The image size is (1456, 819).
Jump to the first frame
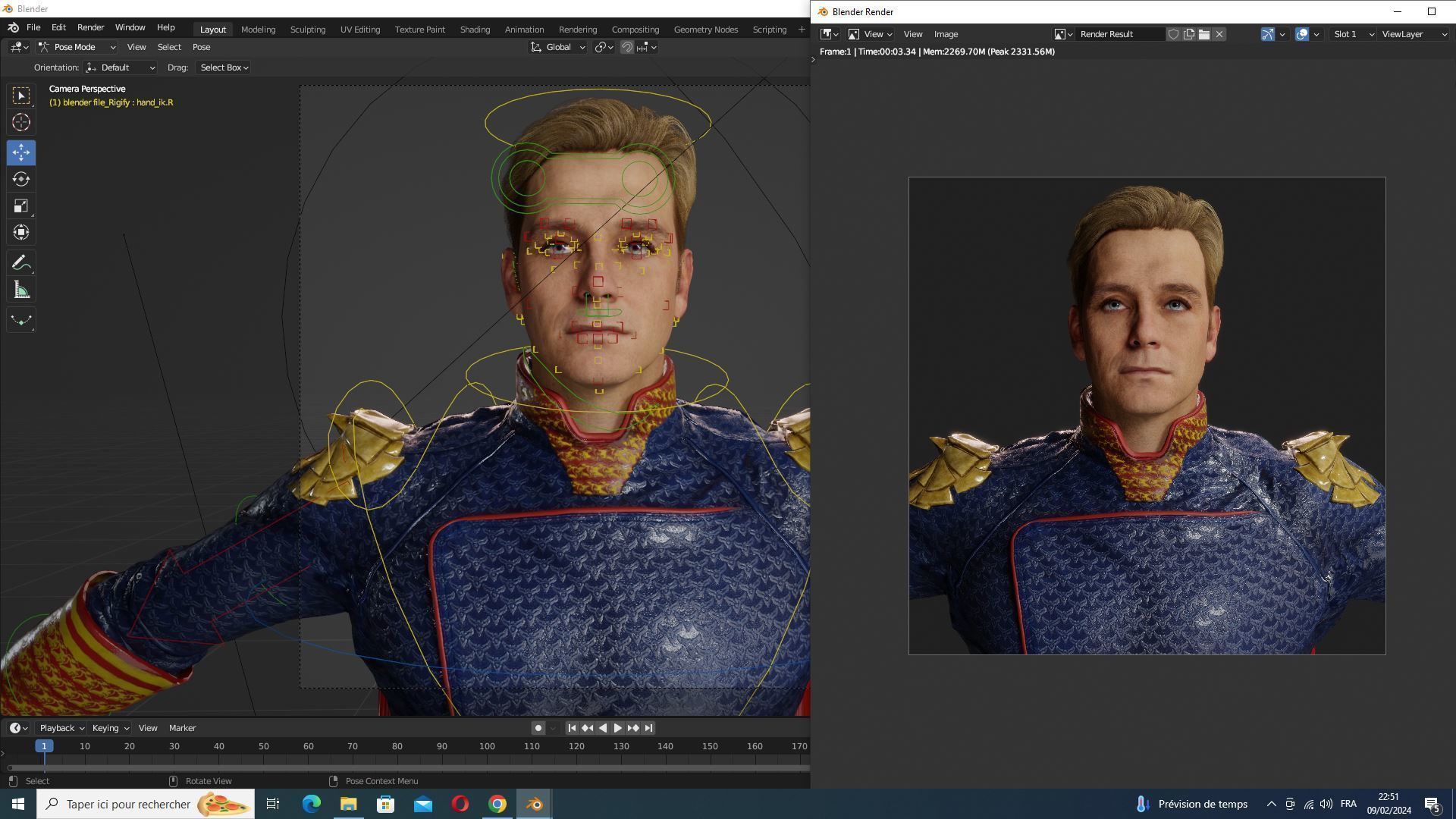pos(572,728)
